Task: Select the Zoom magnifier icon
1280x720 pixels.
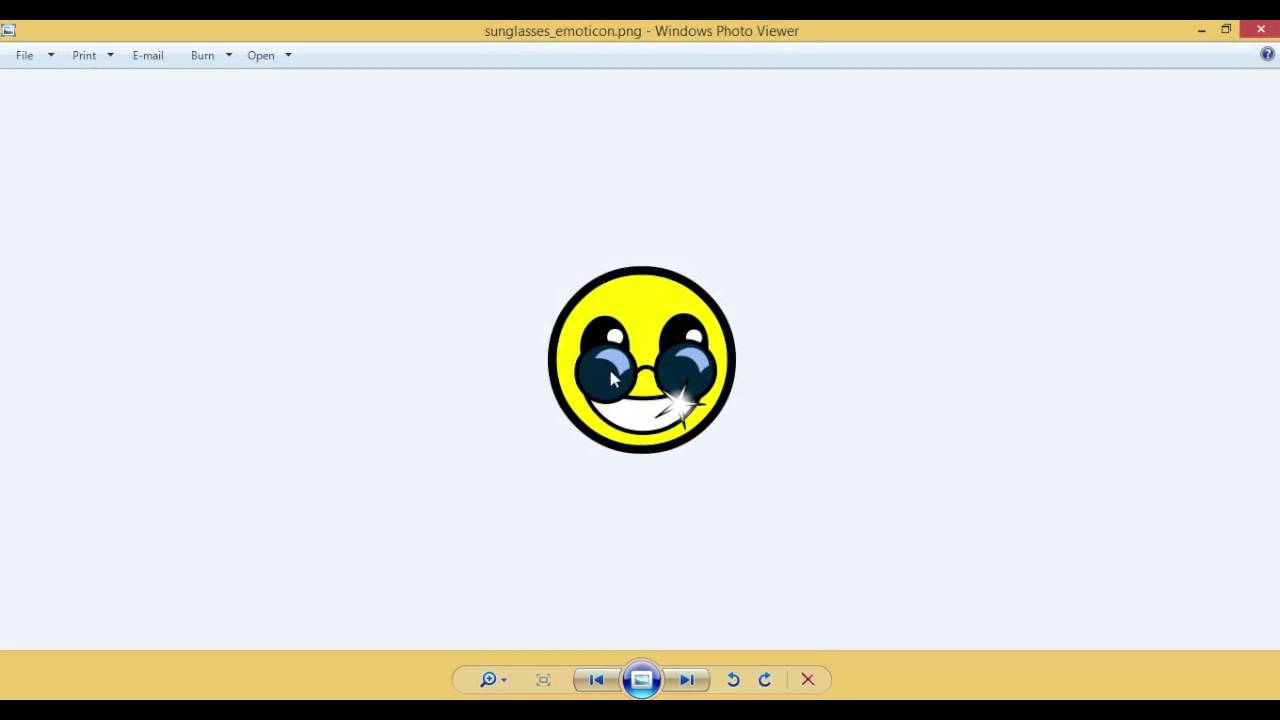Action: (488, 679)
